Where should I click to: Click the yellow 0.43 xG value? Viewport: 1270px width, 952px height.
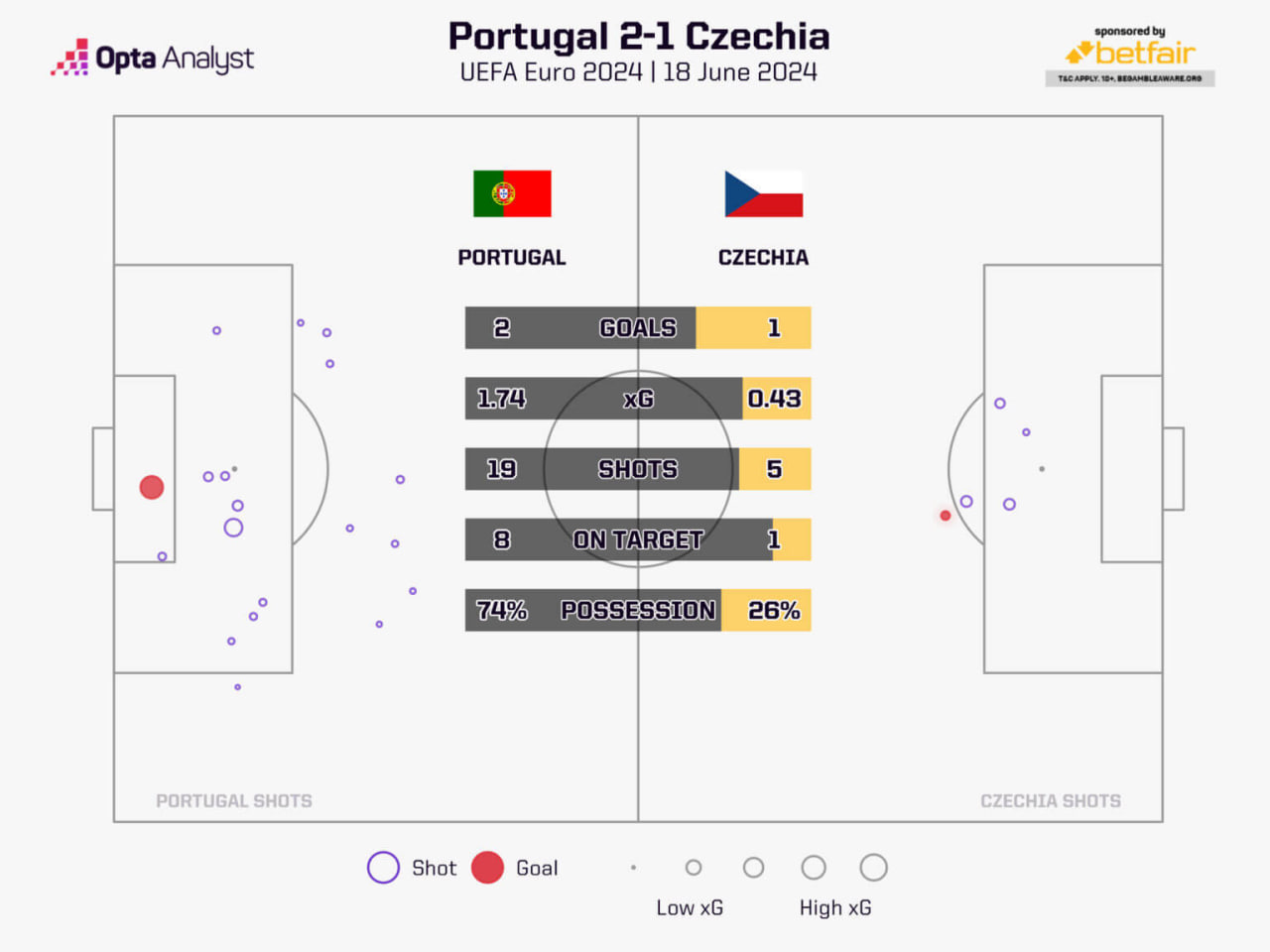(776, 399)
